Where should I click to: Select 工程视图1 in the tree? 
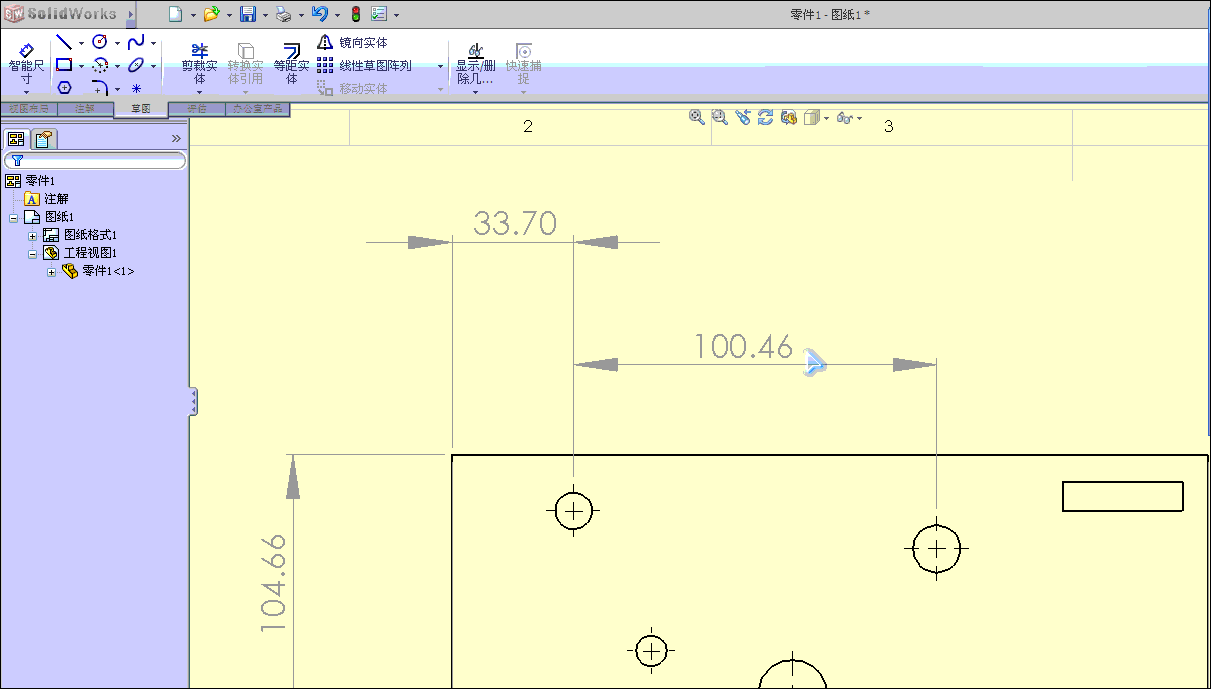tap(90, 253)
